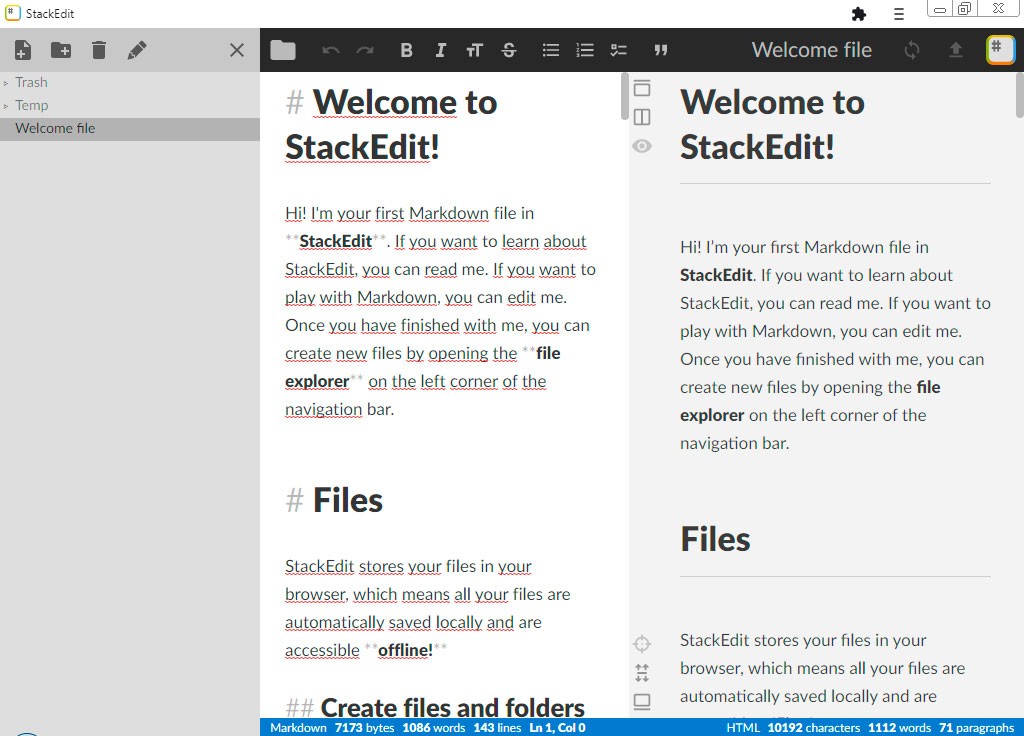Insert a check list
The height and width of the screenshot is (736, 1024).
[618, 50]
